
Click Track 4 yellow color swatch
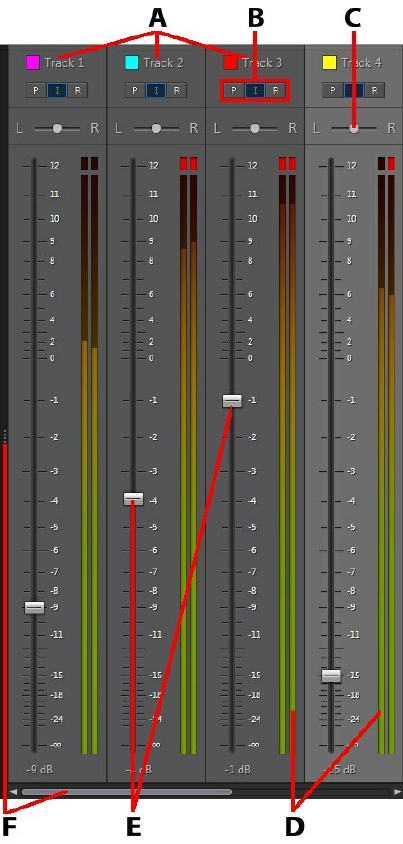coord(329,63)
